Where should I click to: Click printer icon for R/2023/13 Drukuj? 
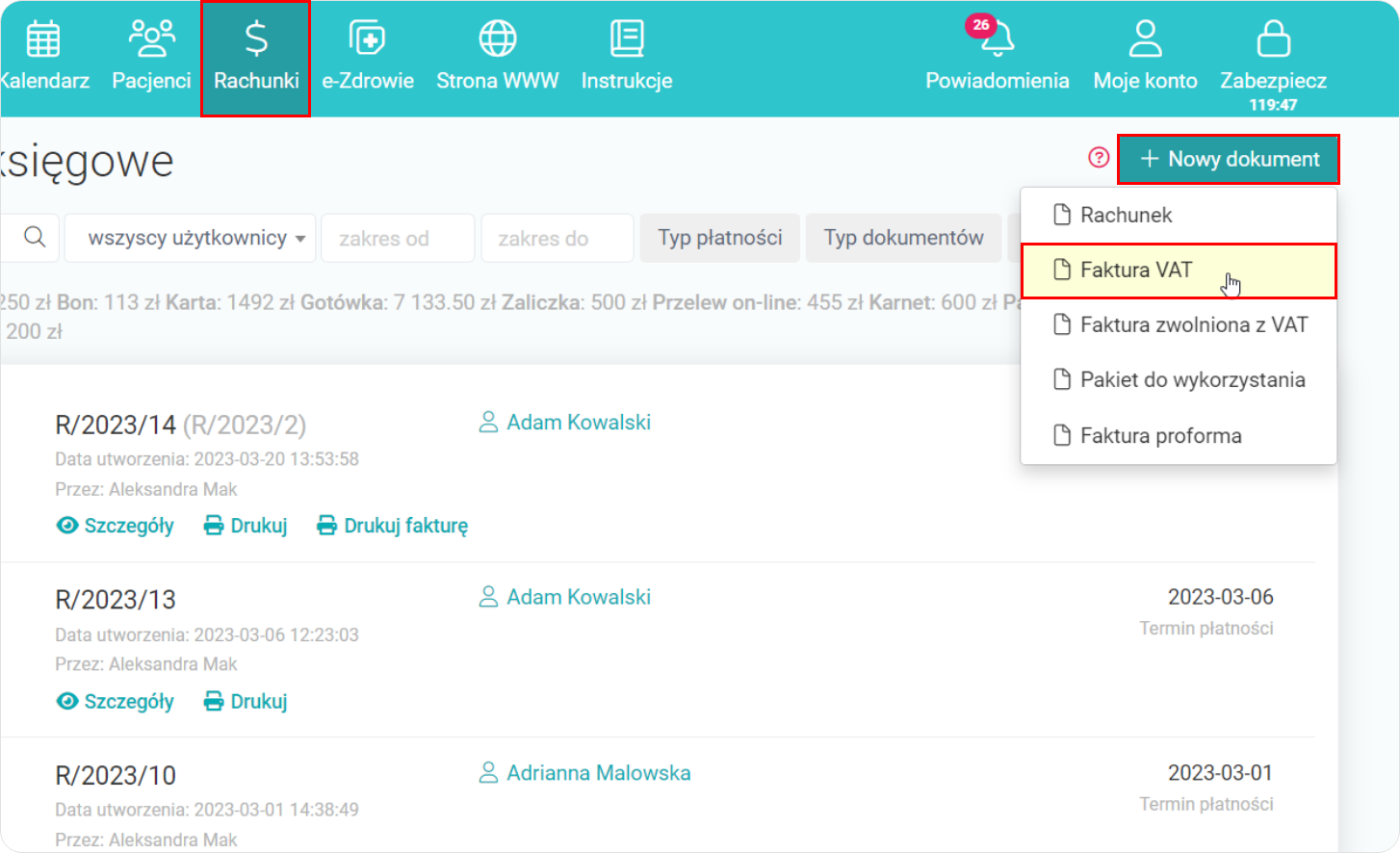(x=214, y=701)
